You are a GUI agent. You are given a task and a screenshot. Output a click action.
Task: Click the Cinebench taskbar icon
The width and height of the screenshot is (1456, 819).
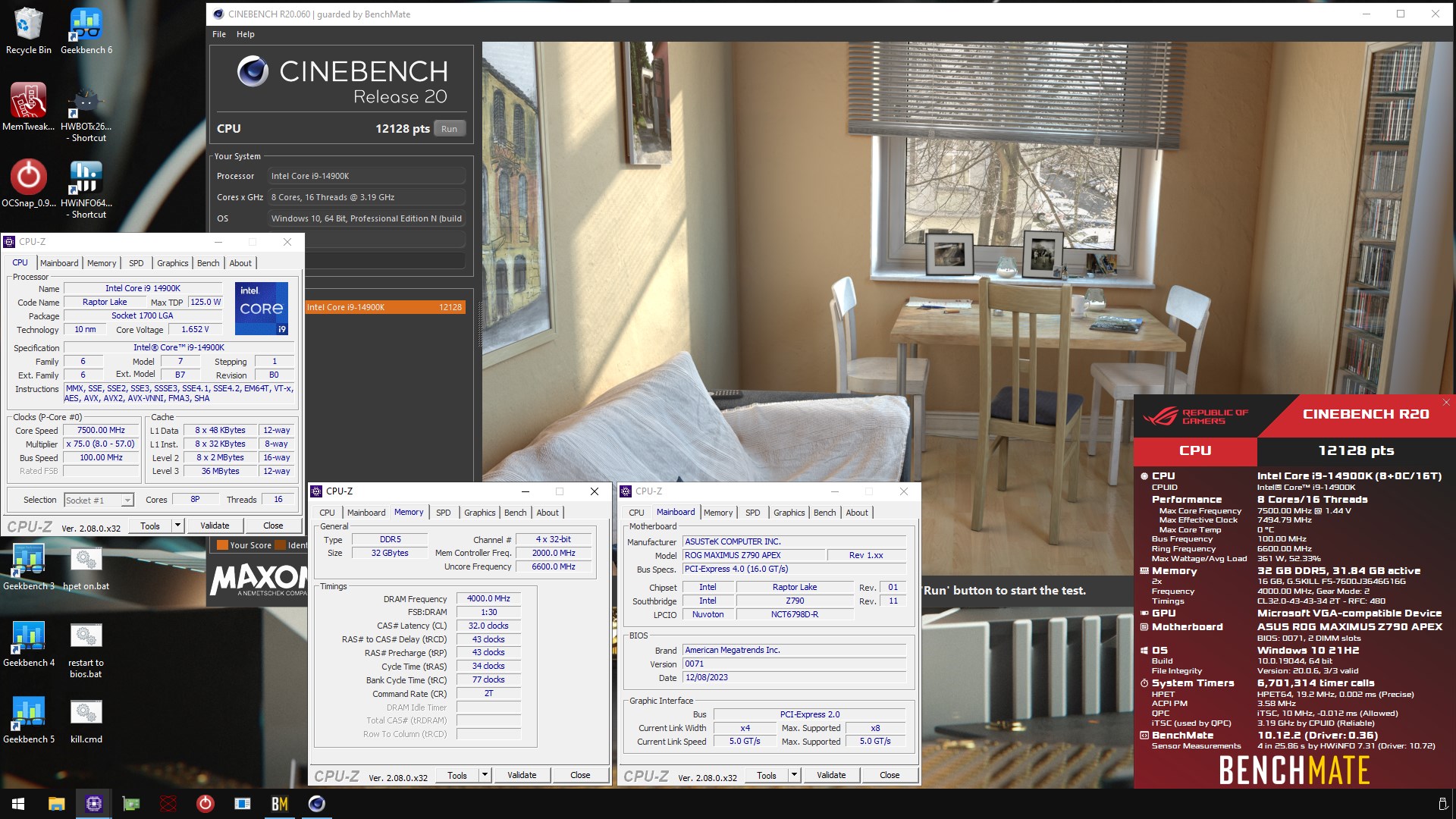pos(316,804)
